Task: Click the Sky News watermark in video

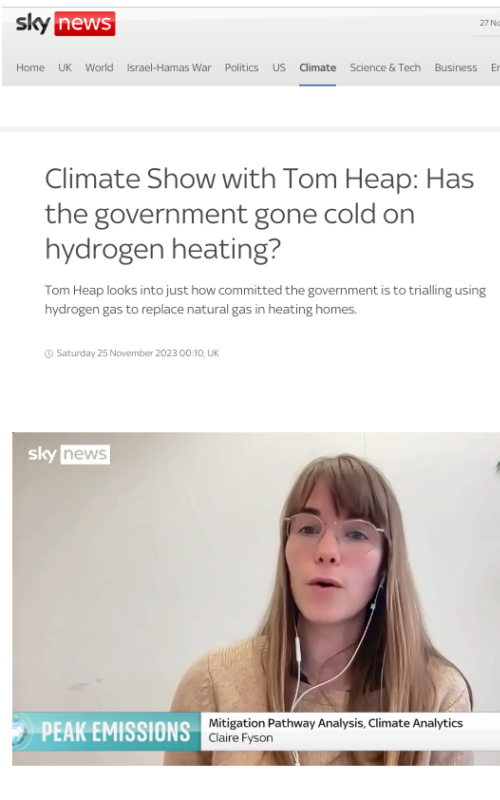Action: [69, 454]
